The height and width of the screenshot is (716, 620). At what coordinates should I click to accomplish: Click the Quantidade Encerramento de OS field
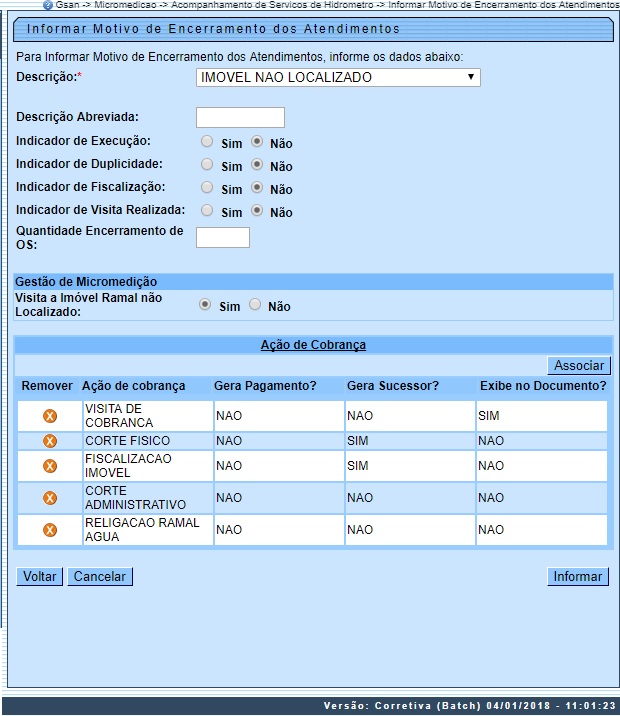222,237
